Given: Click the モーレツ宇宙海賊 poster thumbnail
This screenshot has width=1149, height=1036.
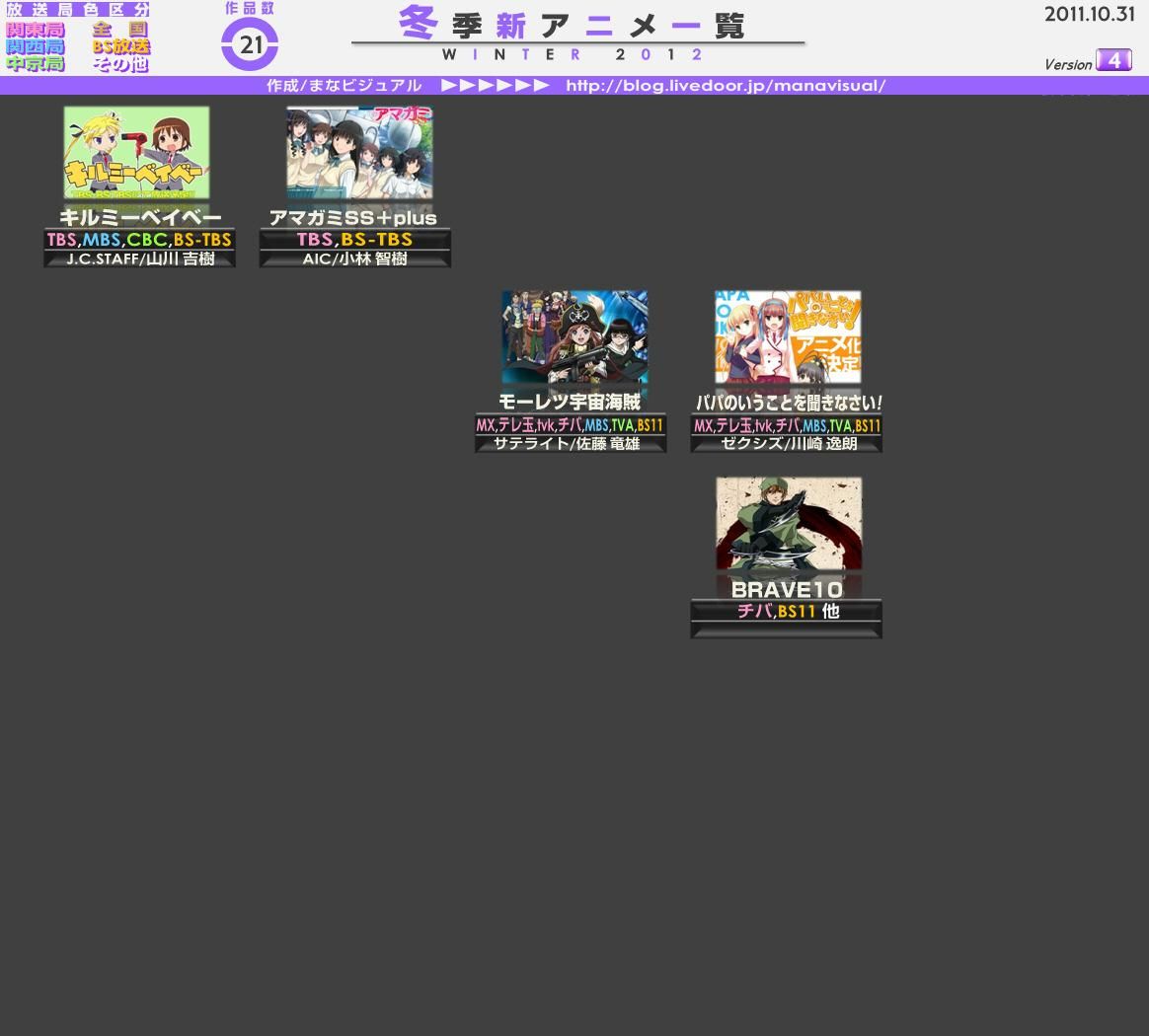Looking at the screenshot, I should [574, 336].
